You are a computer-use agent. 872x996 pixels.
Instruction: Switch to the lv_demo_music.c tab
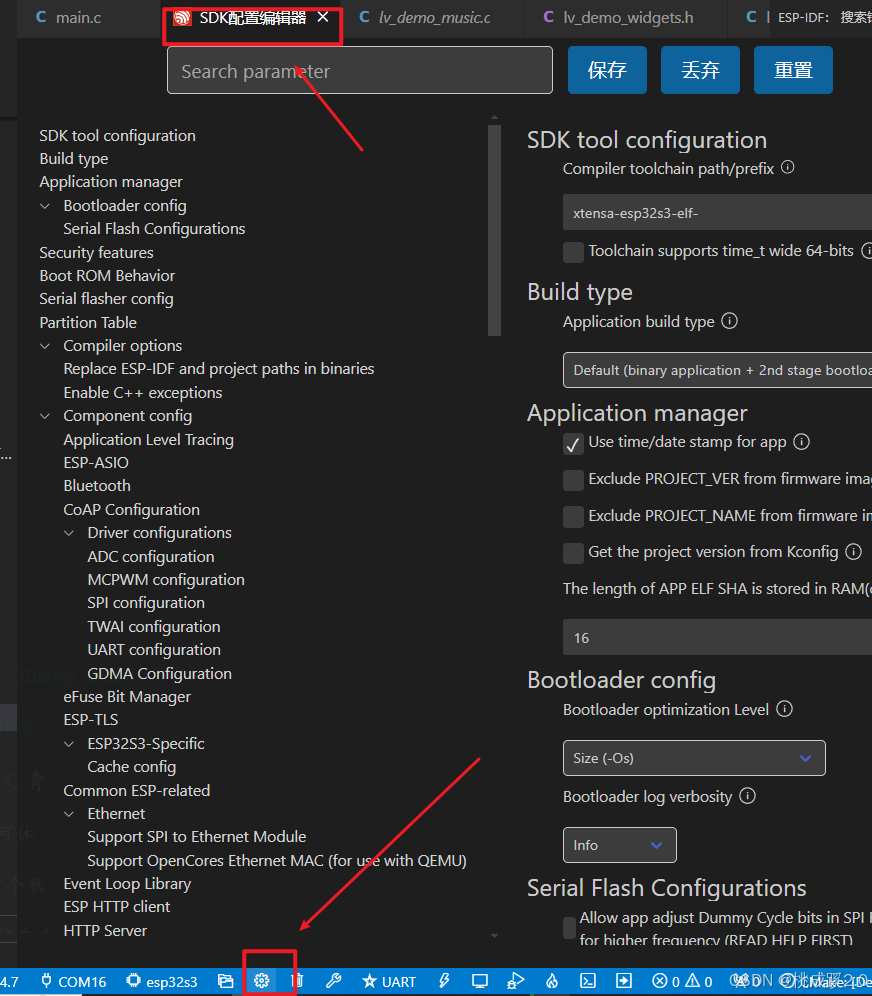coord(434,18)
